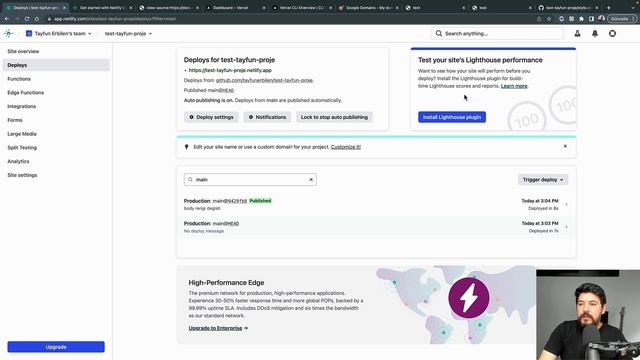Image resolution: width=640 pixels, height=360 pixels.
Task: Click the Customize it! link
Action: 346,147
